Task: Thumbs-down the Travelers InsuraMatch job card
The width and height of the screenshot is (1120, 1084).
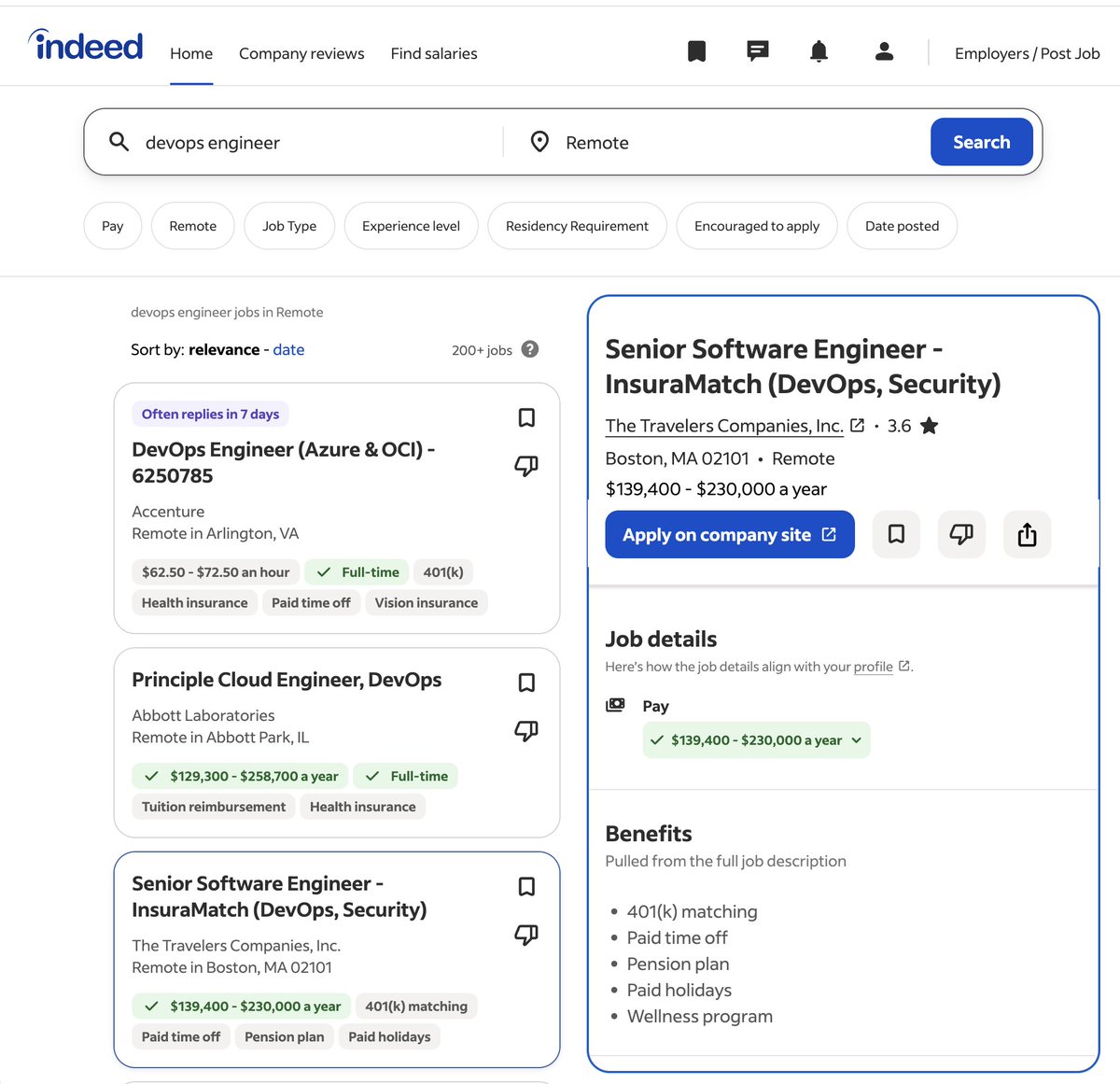Action: point(526,934)
